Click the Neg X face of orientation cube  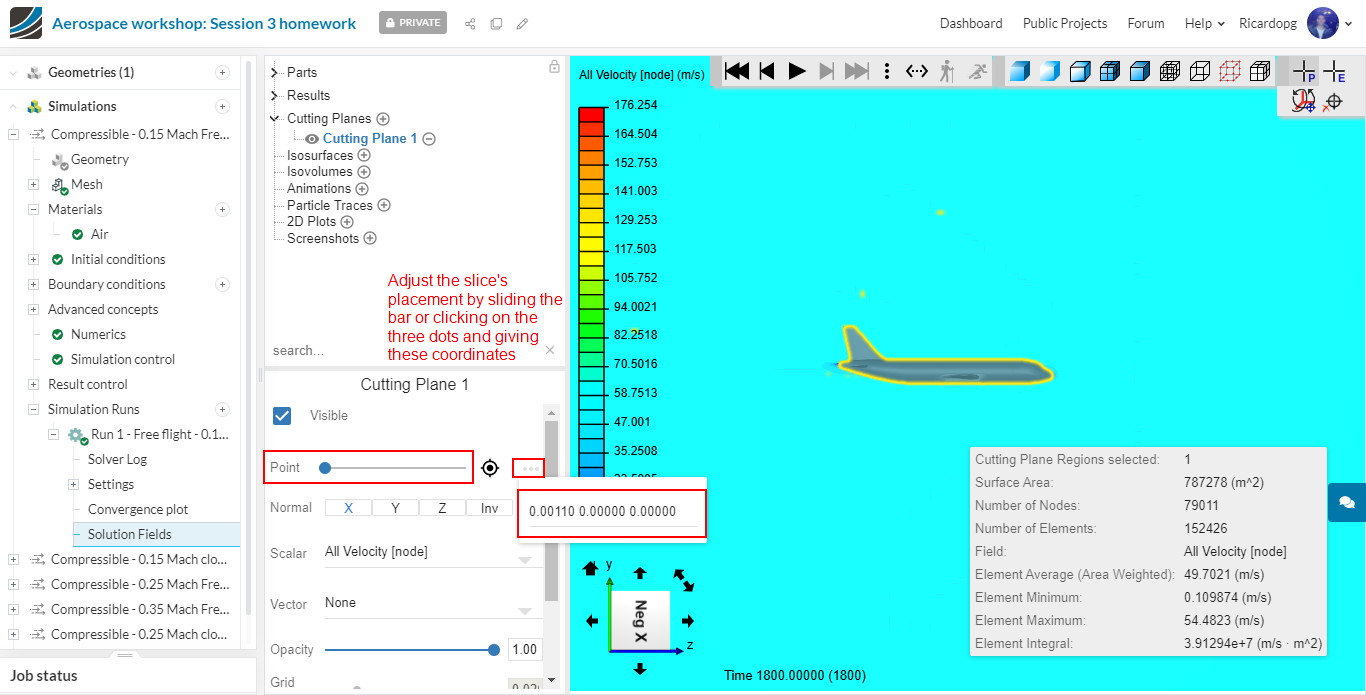coord(640,621)
